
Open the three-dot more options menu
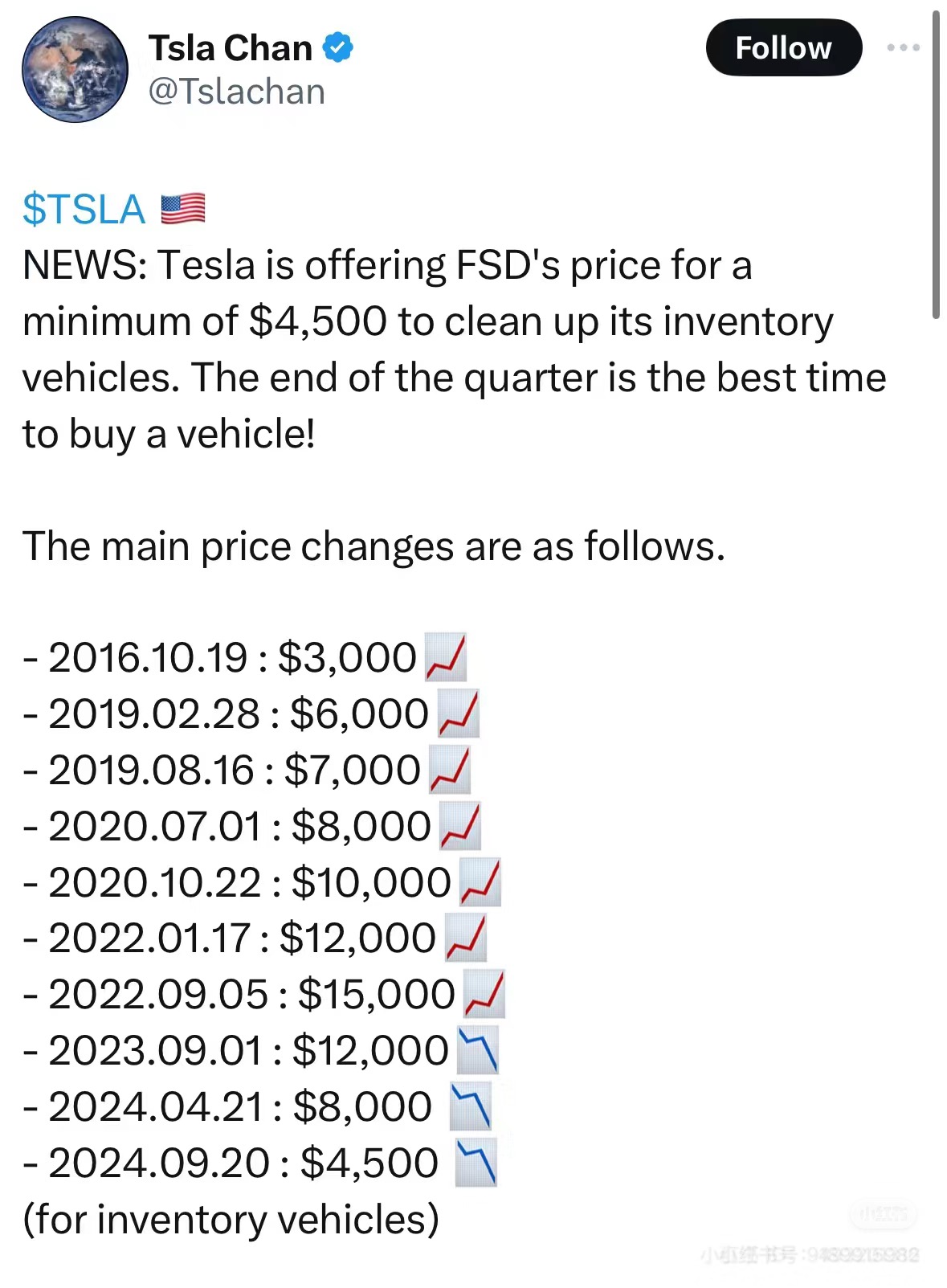903,48
